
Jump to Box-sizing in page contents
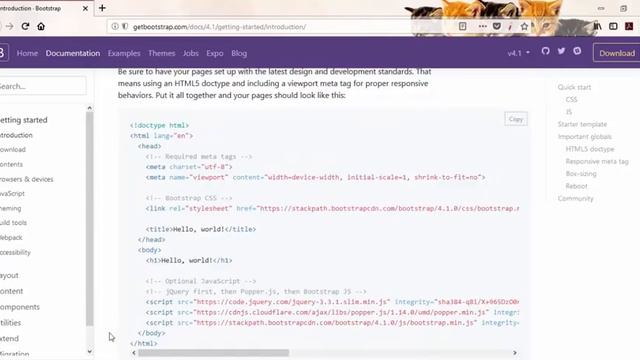581,173
